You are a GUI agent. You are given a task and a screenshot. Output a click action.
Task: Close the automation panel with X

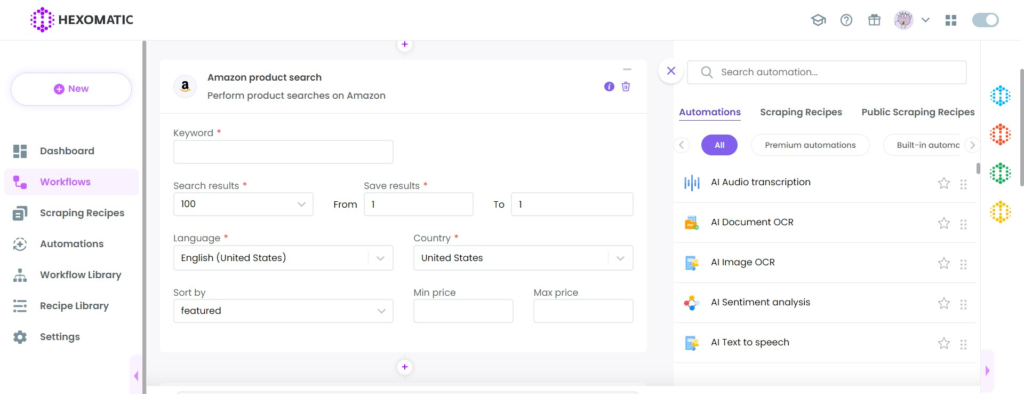pyautogui.click(x=671, y=71)
